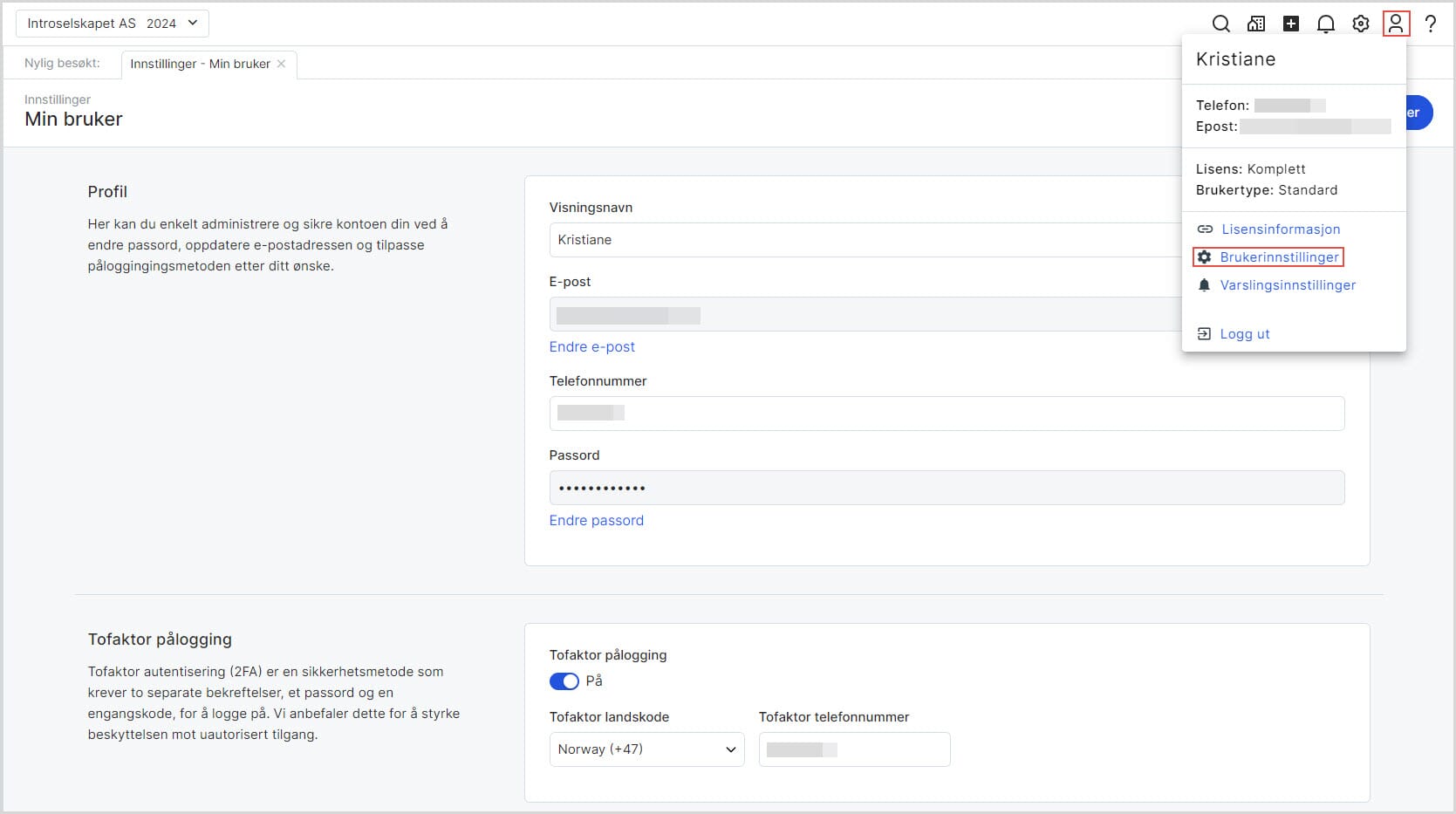1456x814 pixels.
Task: Click the plus create-new icon
Action: pos(1291,24)
